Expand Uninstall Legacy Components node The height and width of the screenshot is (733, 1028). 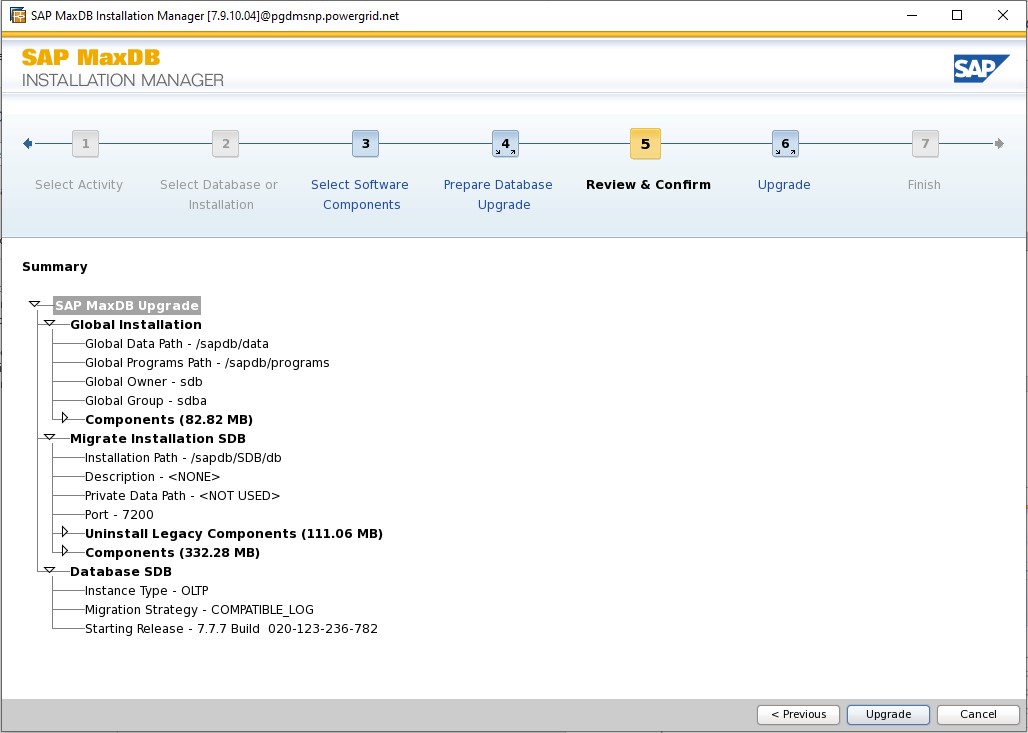click(x=65, y=533)
